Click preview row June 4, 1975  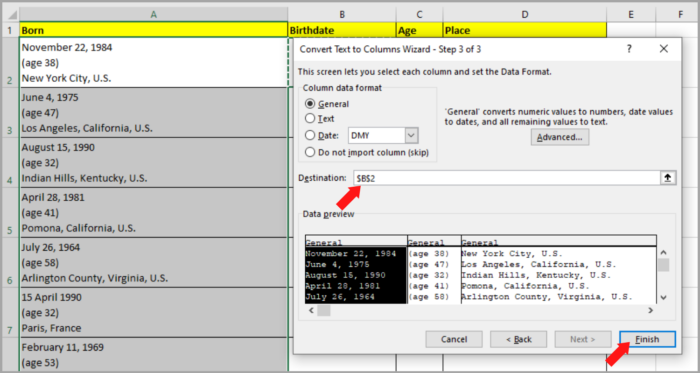337,264
